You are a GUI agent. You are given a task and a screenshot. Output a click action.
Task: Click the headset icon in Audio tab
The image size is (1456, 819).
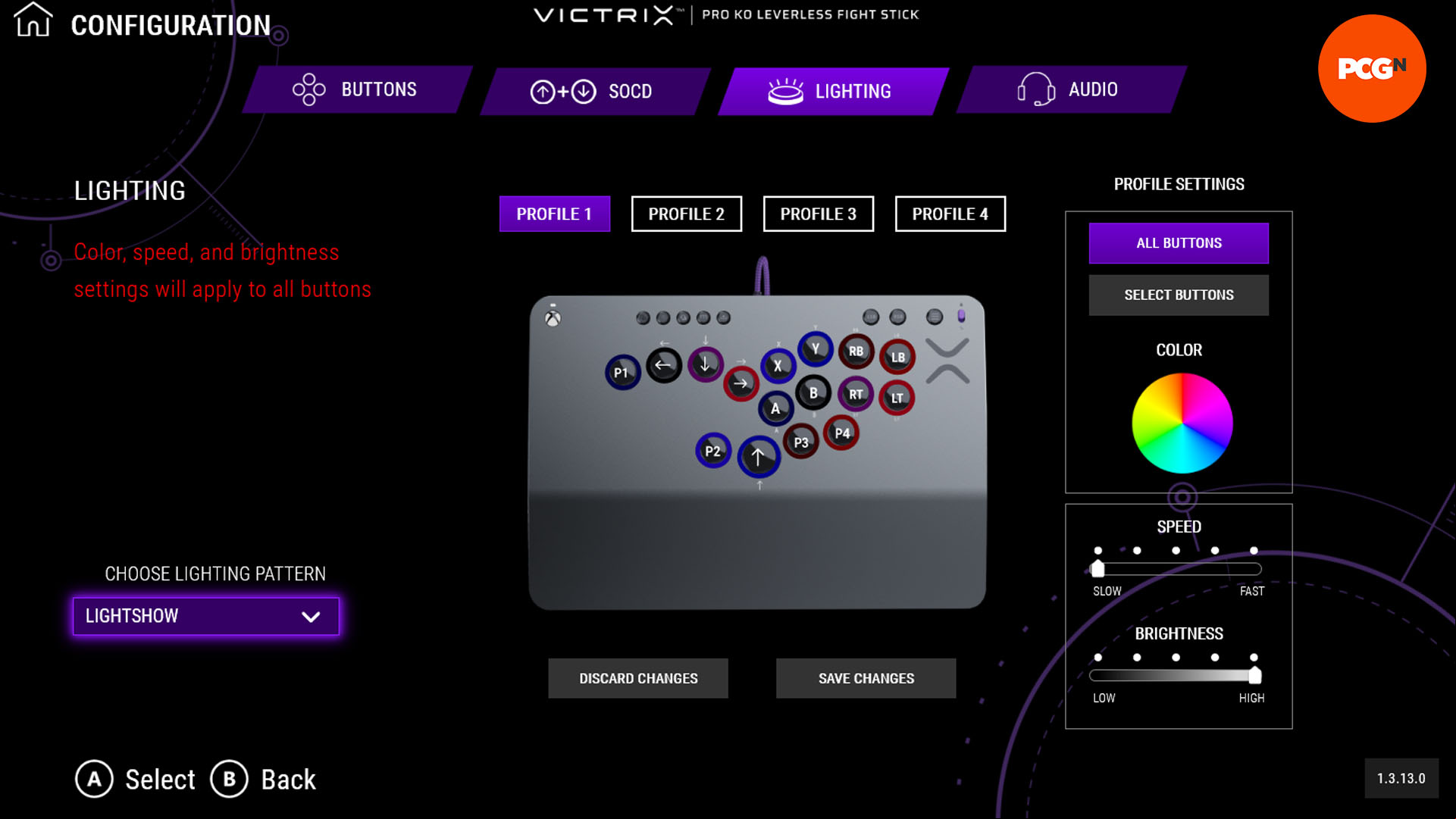pos(1035,89)
